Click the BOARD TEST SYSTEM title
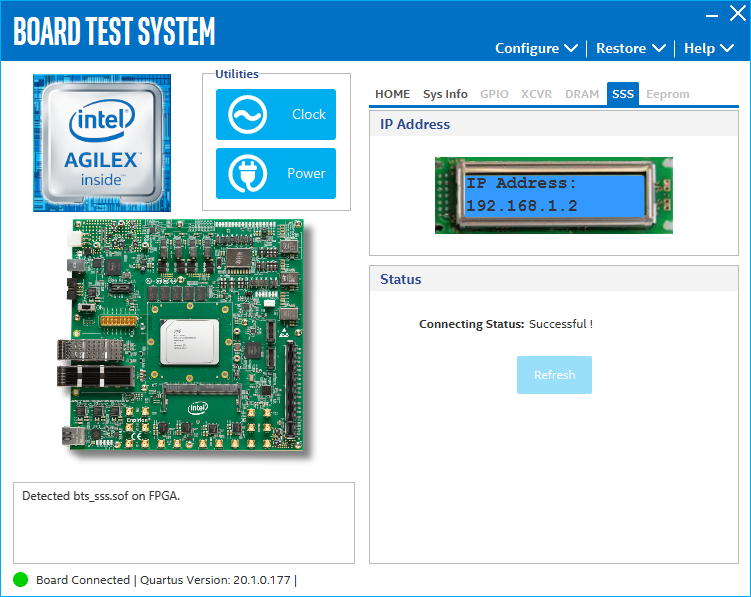 [114, 32]
